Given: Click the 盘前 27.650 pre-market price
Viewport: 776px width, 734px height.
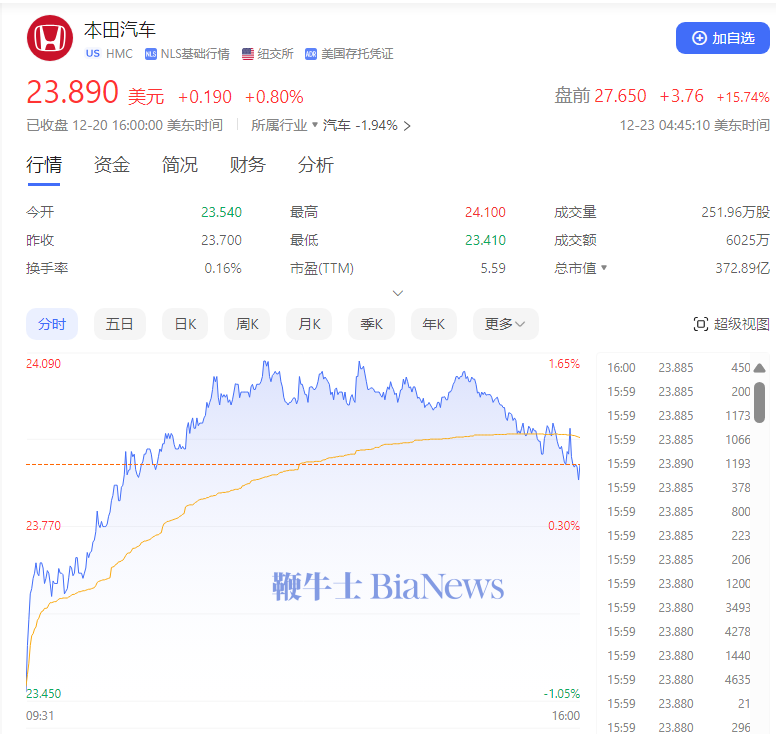Looking at the screenshot, I should 620,96.
